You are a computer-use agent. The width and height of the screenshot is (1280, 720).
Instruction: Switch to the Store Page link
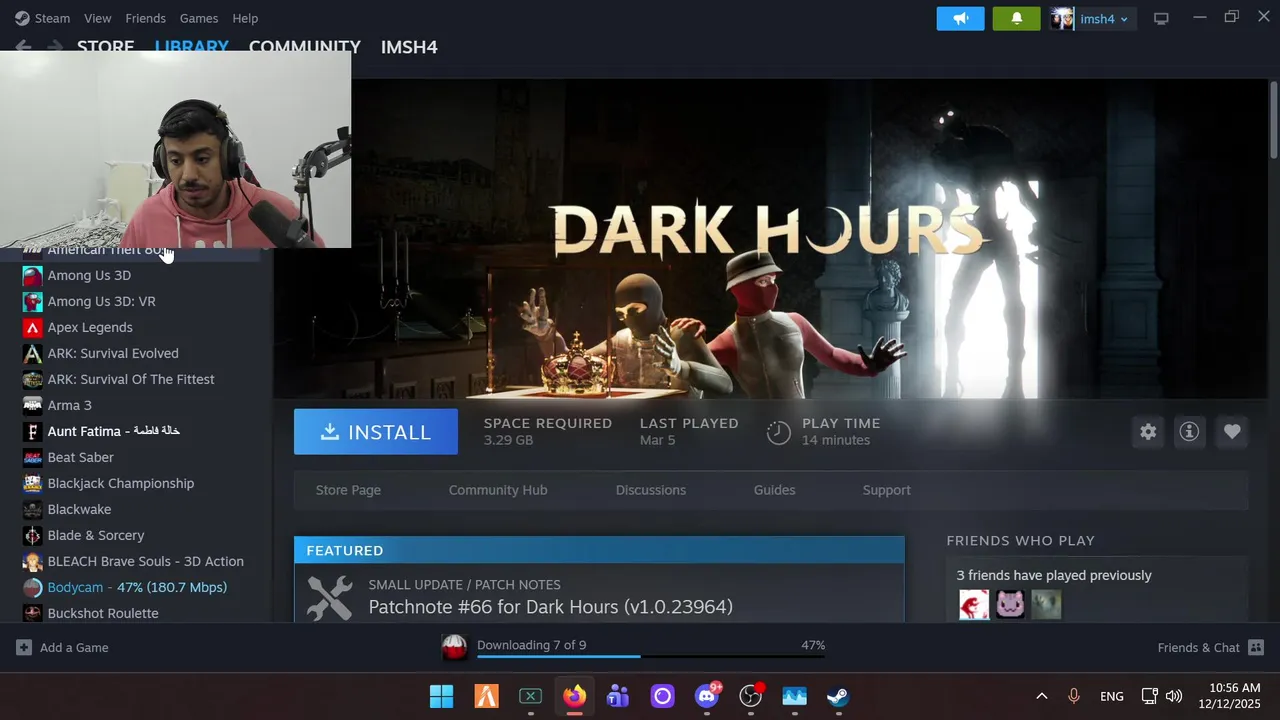pos(348,490)
